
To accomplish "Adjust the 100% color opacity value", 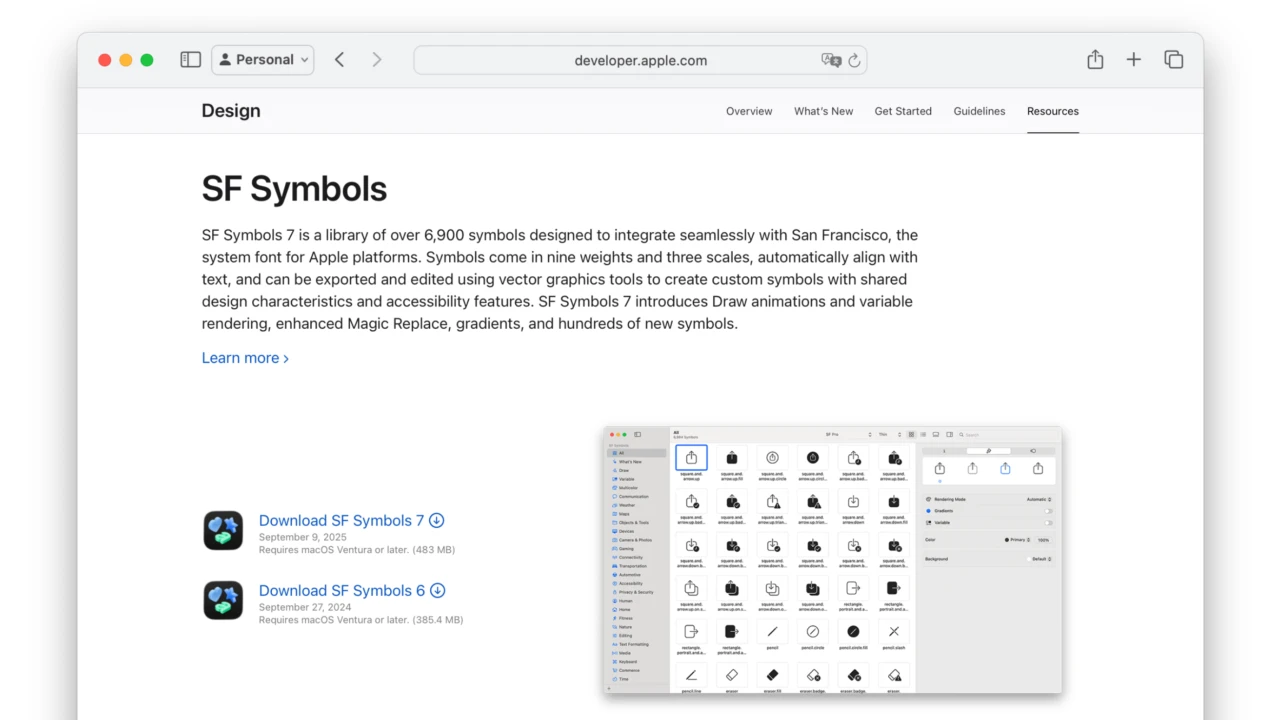I will (1044, 539).
